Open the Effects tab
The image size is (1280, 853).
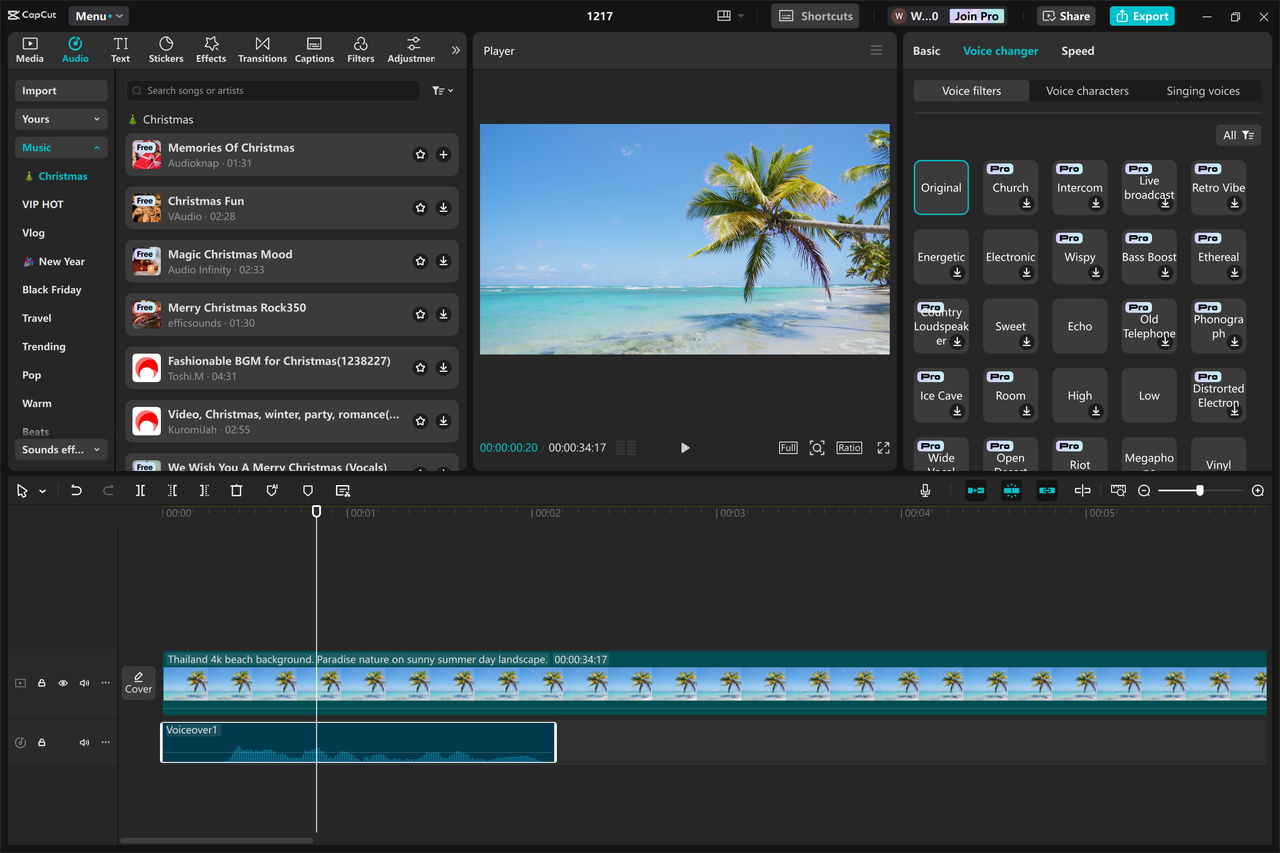tap(211, 50)
